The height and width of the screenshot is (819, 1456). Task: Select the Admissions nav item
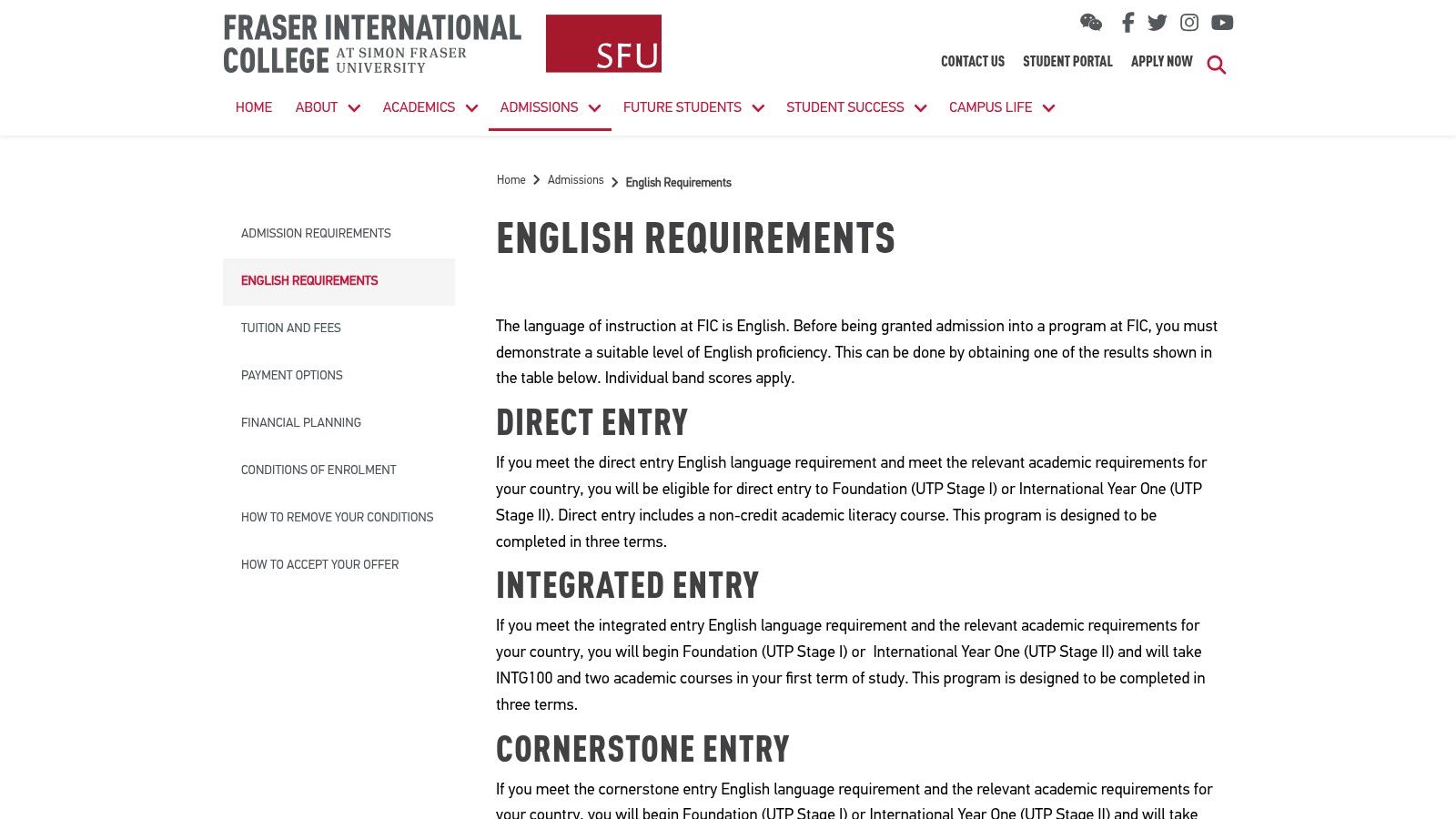tap(539, 107)
